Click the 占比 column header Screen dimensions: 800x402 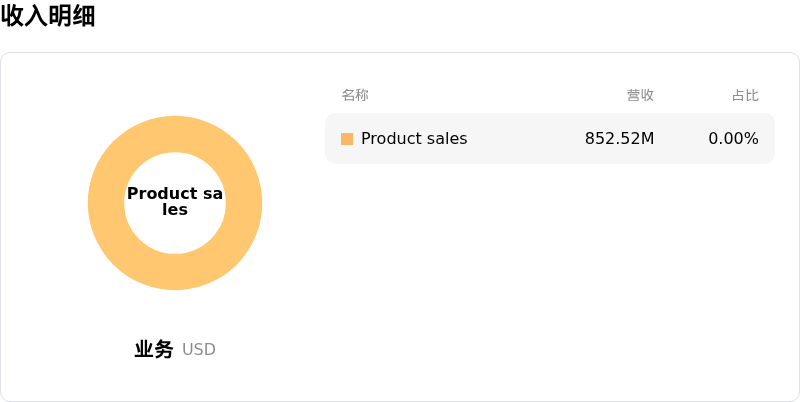(x=745, y=95)
